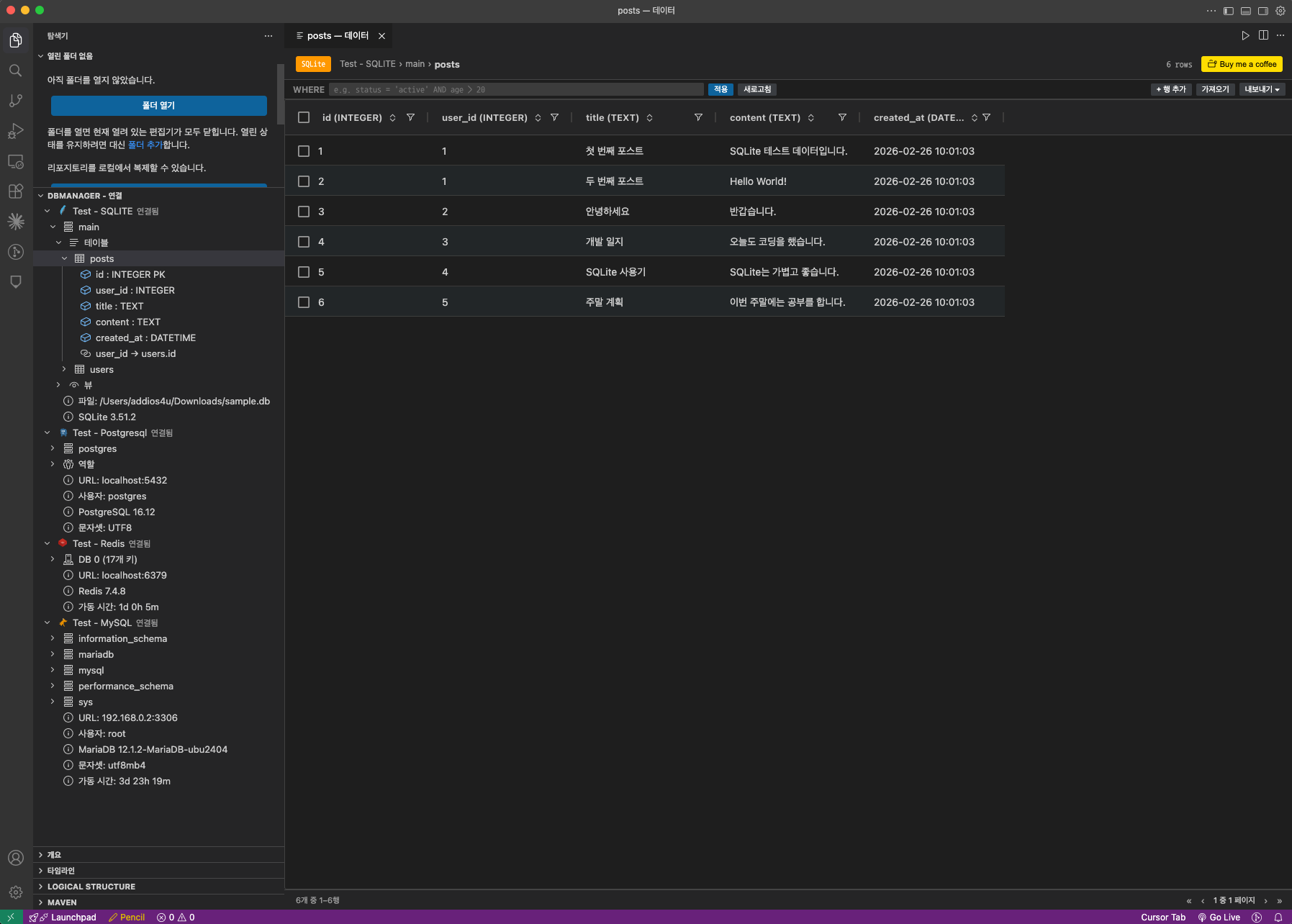Open the 내보내기 export dropdown
The height and width of the screenshot is (924, 1292).
pyautogui.click(x=1261, y=89)
